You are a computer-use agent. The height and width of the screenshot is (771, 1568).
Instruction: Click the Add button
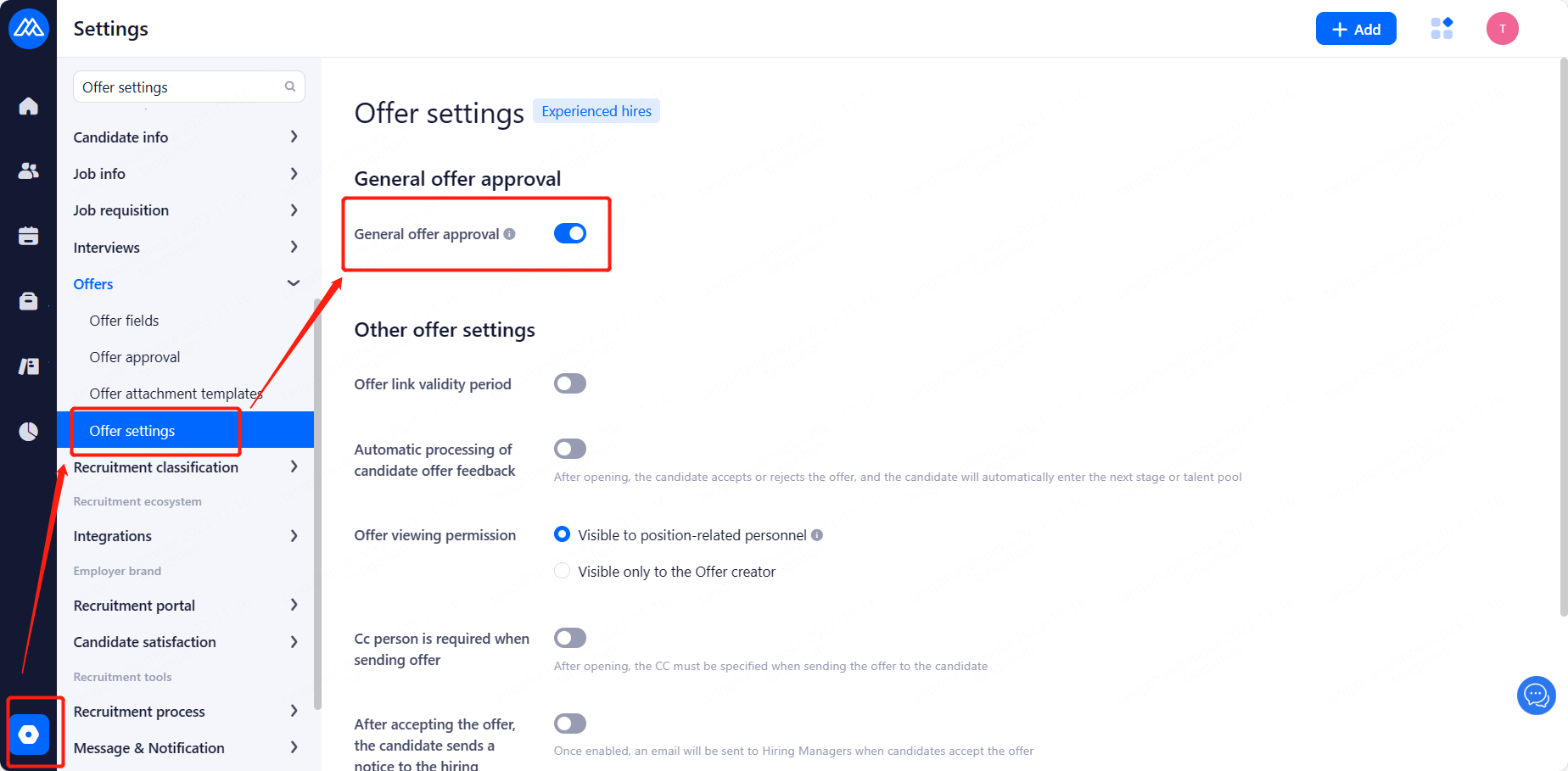1355,29
